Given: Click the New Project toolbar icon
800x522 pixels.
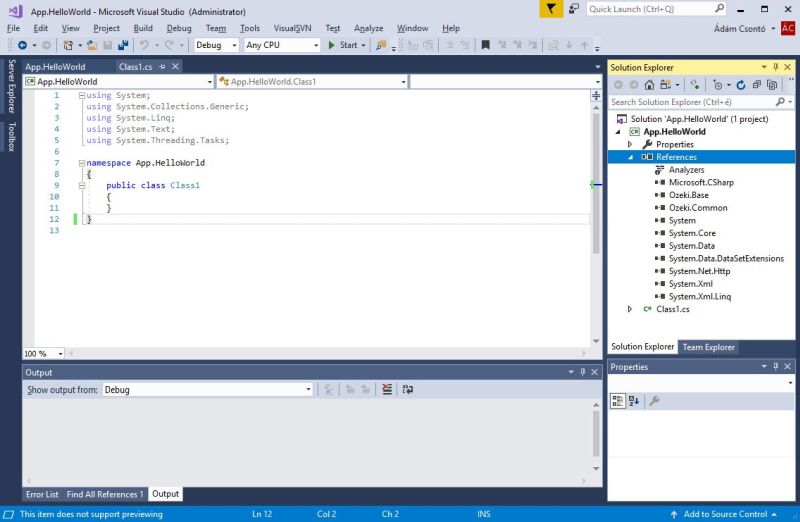Looking at the screenshot, I should pyautogui.click(x=68, y=45).
